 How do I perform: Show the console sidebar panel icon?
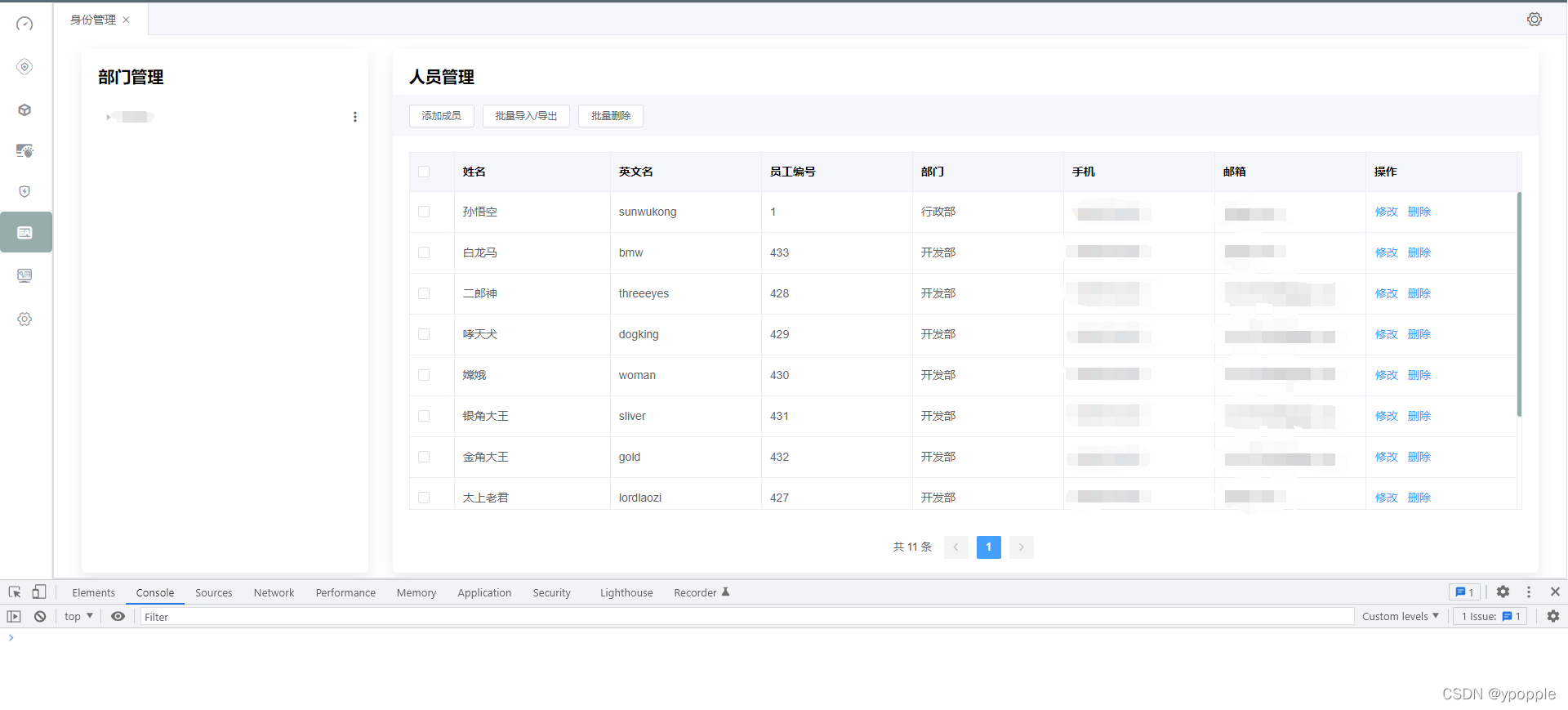point(14,617)
